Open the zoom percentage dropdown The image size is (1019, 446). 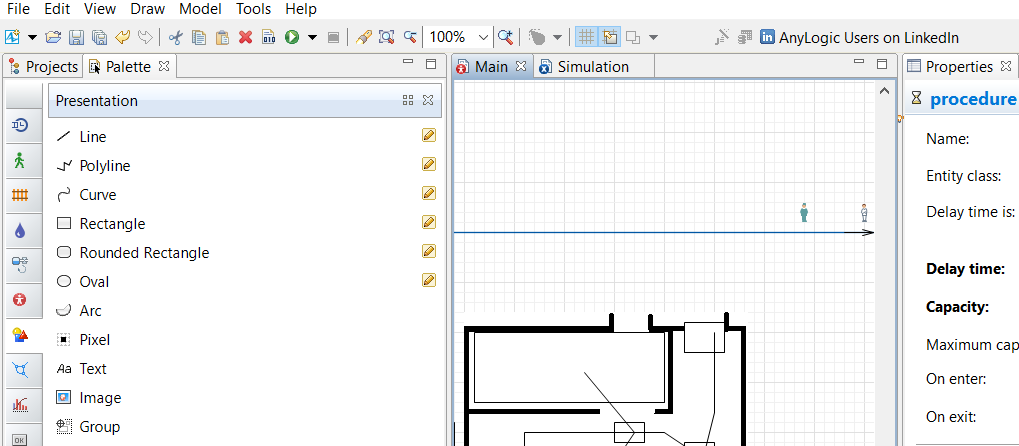coord(484,37)
